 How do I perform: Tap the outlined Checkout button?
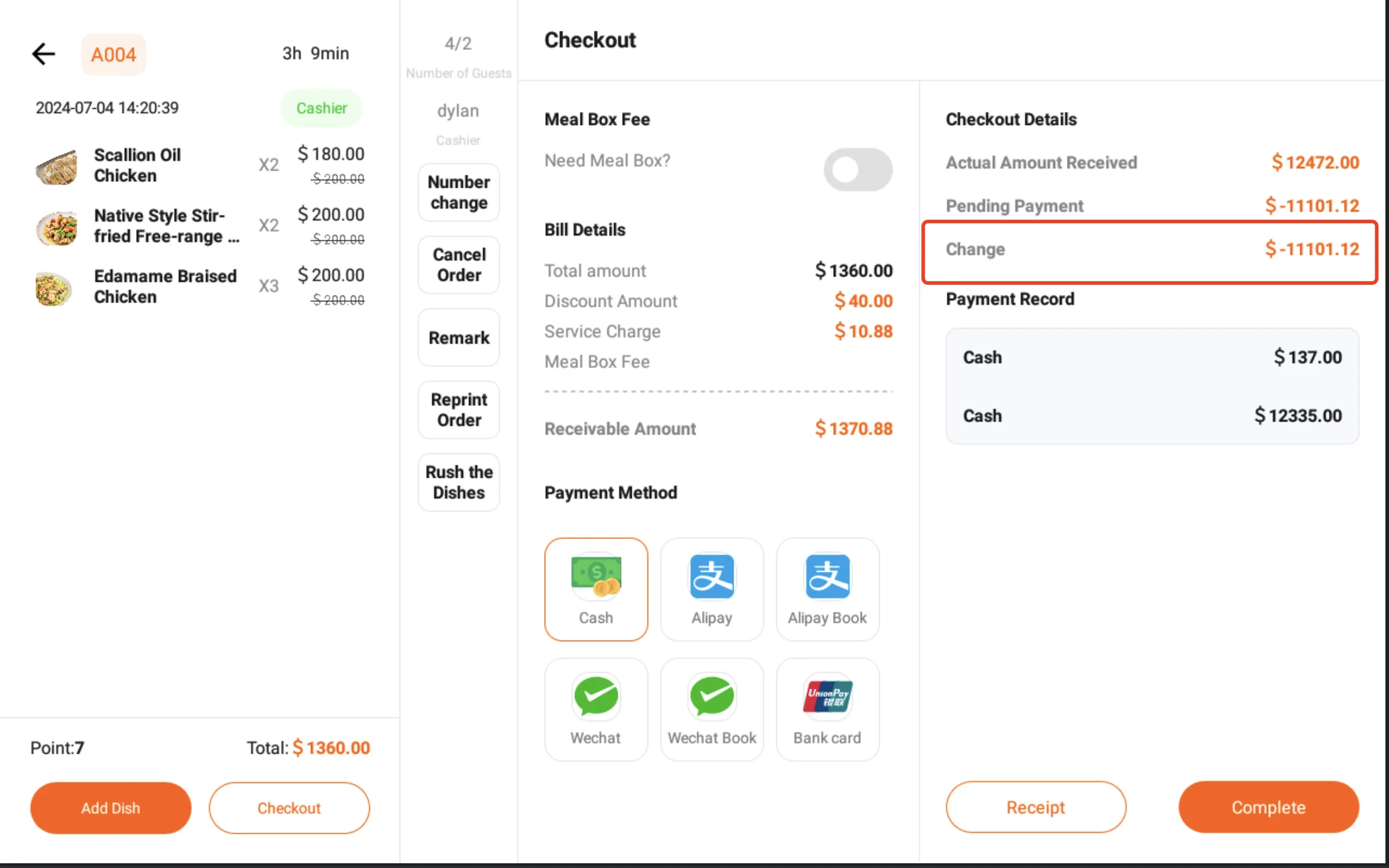click(x=289, y=808)
